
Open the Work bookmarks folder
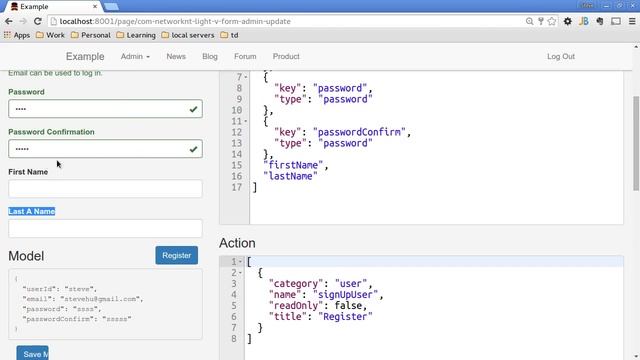click(x=50, y=35)
